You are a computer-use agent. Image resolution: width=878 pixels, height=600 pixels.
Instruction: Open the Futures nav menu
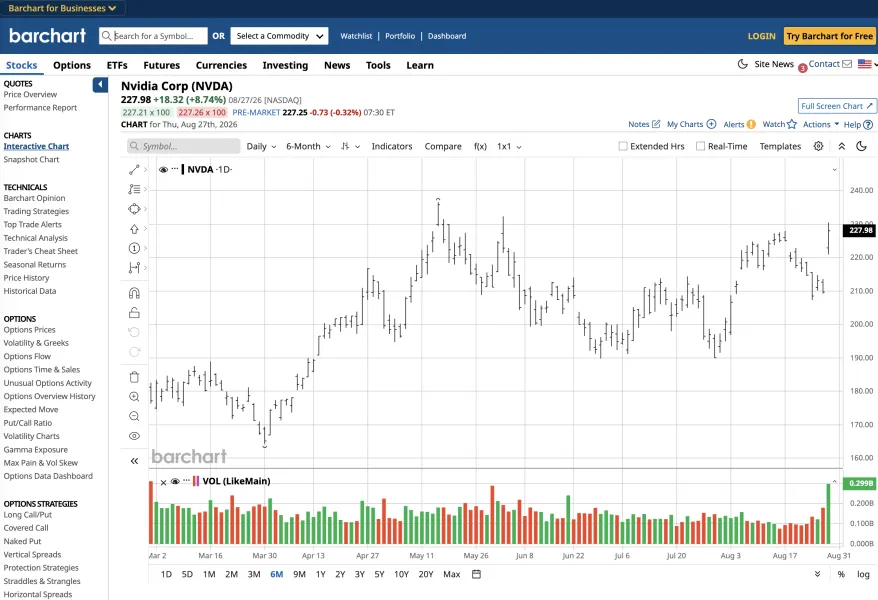click(161, 65)
